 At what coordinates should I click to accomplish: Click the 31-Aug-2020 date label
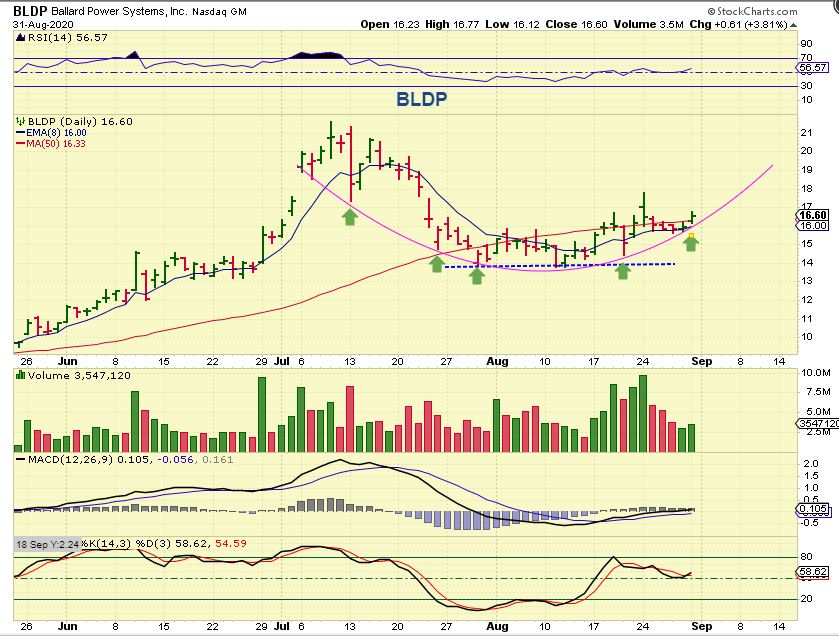[43, 25]
